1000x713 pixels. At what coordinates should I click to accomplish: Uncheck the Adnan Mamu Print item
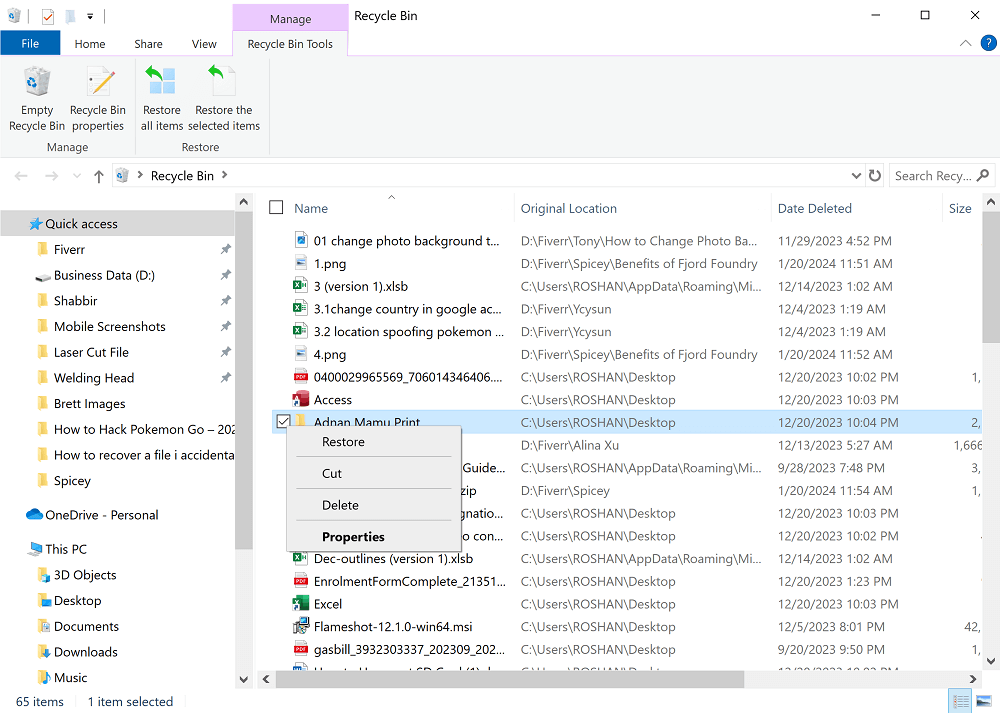(x=283, y=421)
